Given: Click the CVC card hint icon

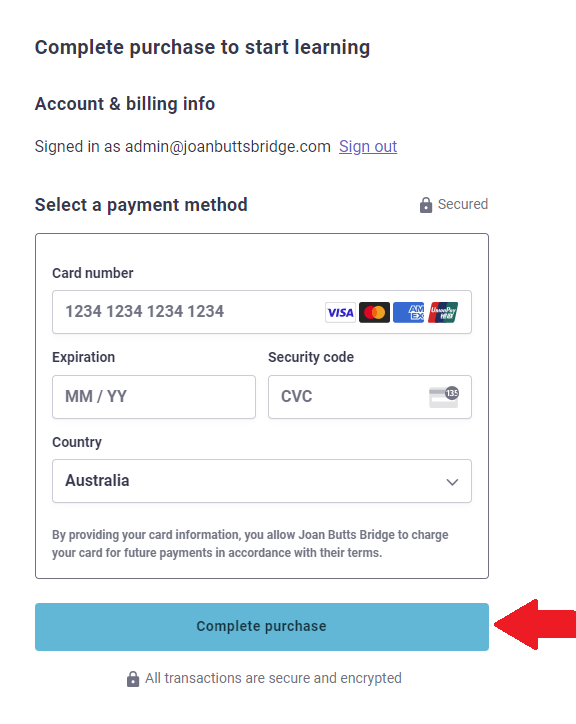Looking at the screenshot, I should [444, 397].
